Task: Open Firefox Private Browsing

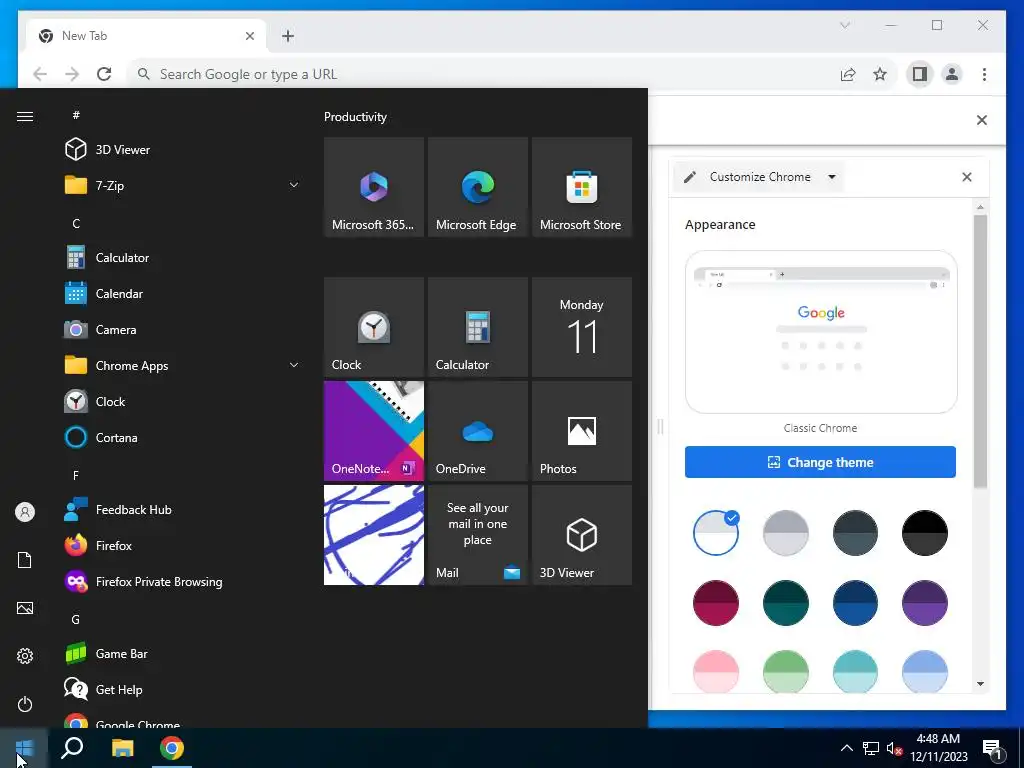Action: 183,581
